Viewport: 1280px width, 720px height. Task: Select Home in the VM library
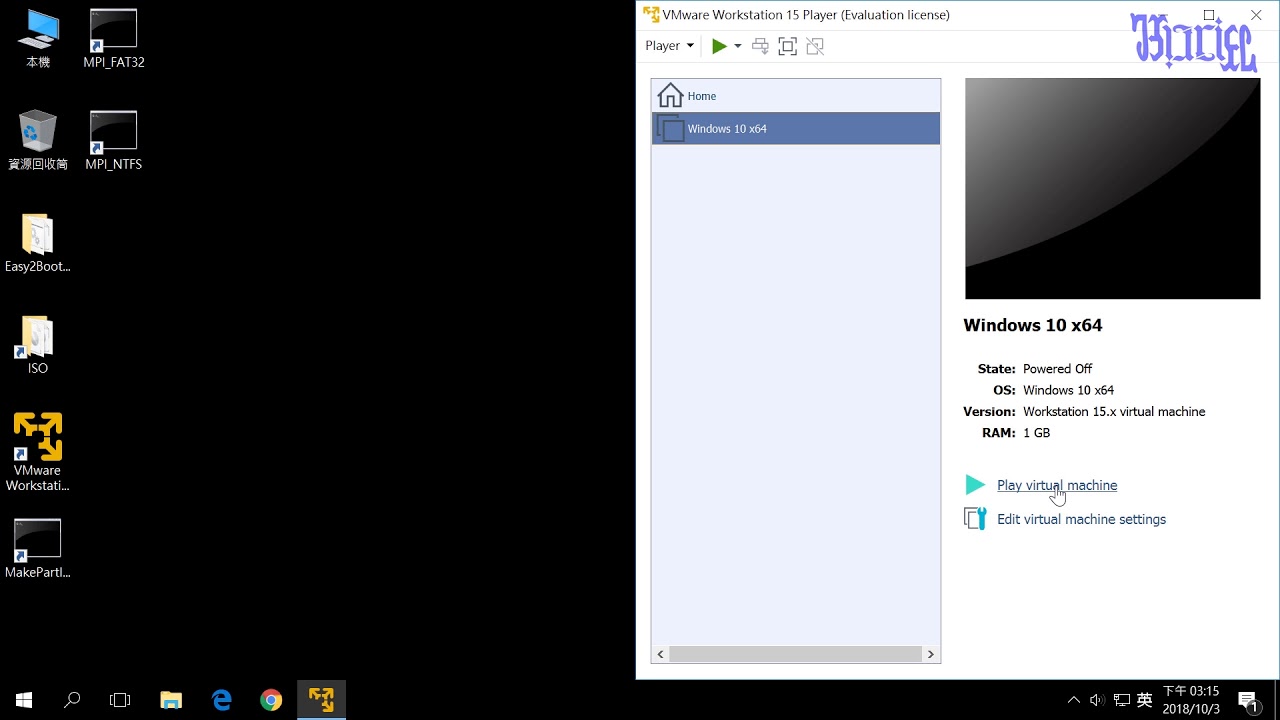(796, 96)
